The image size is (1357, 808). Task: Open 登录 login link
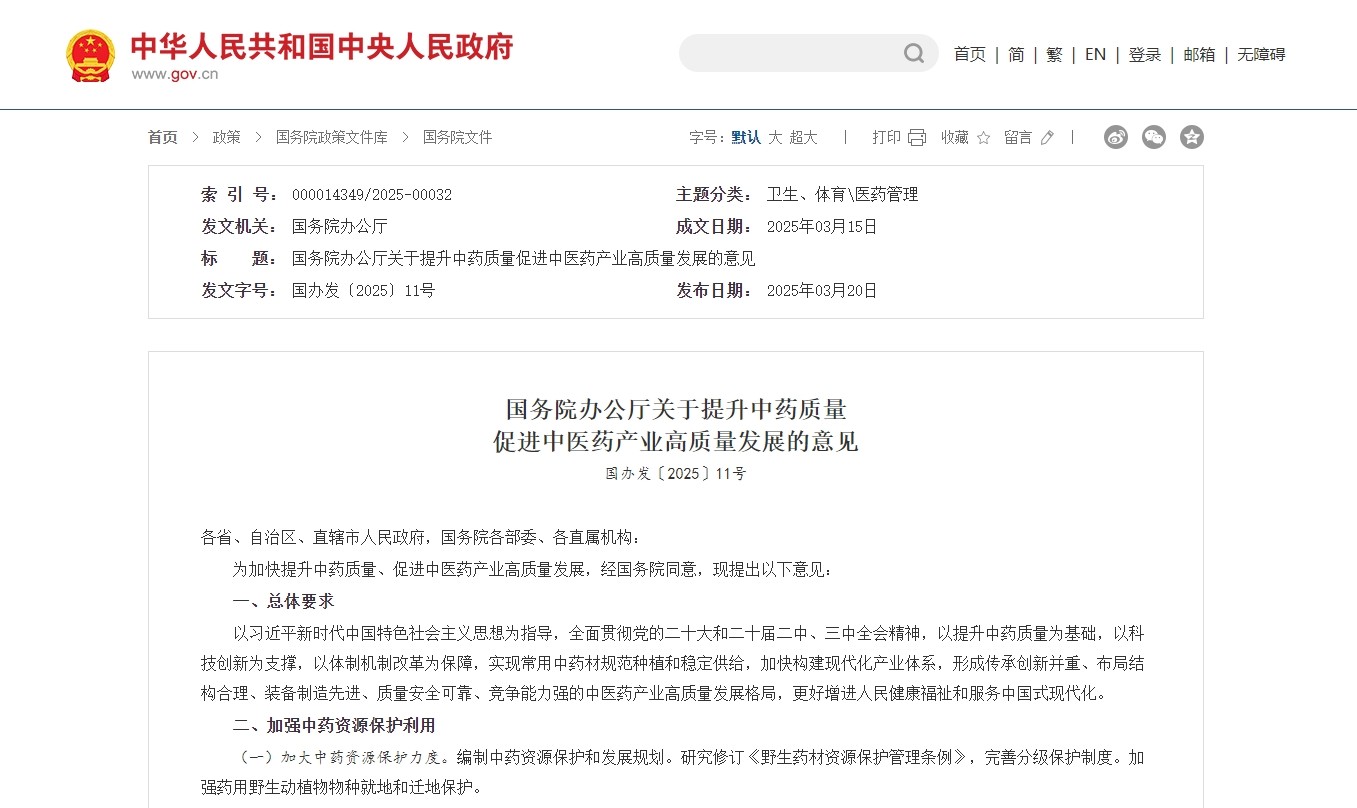[x=1144, y=55]
